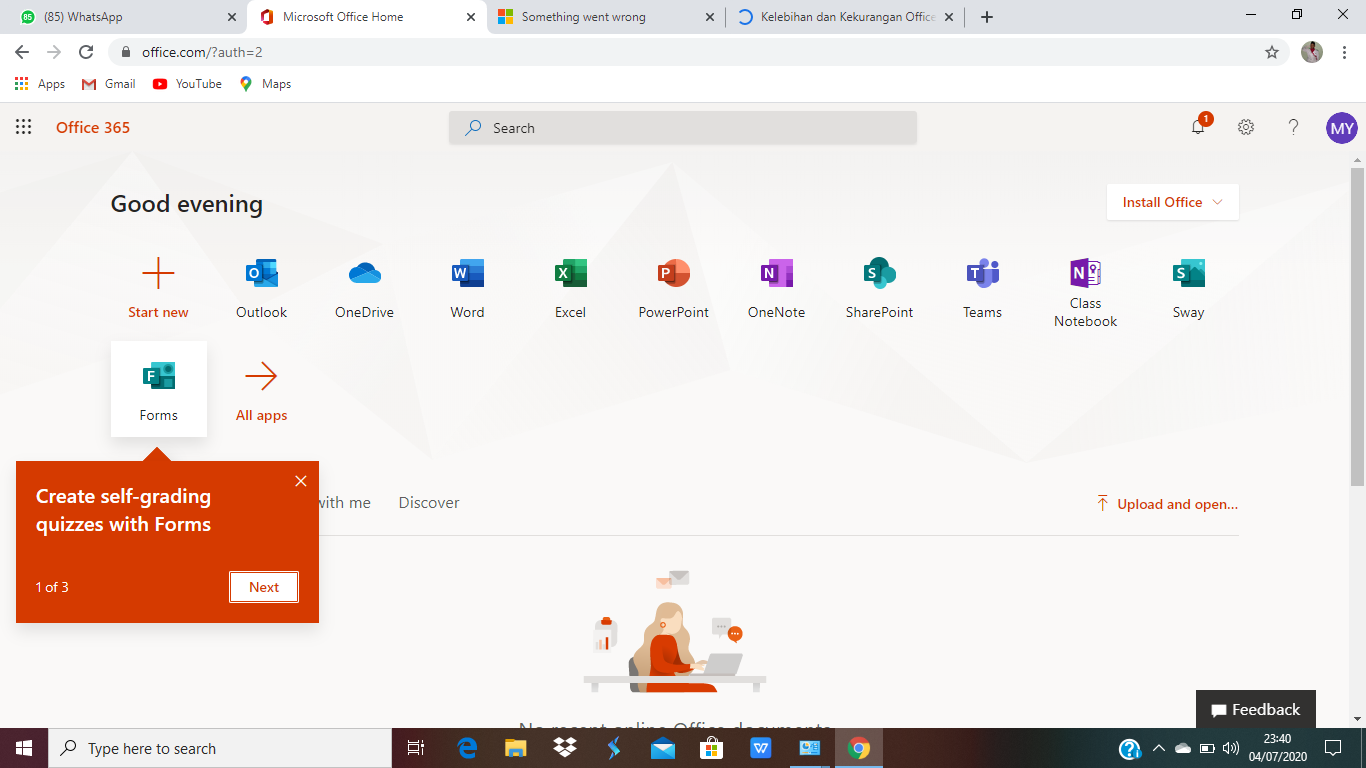Open SharePoint from the app list

coord(879,288)
